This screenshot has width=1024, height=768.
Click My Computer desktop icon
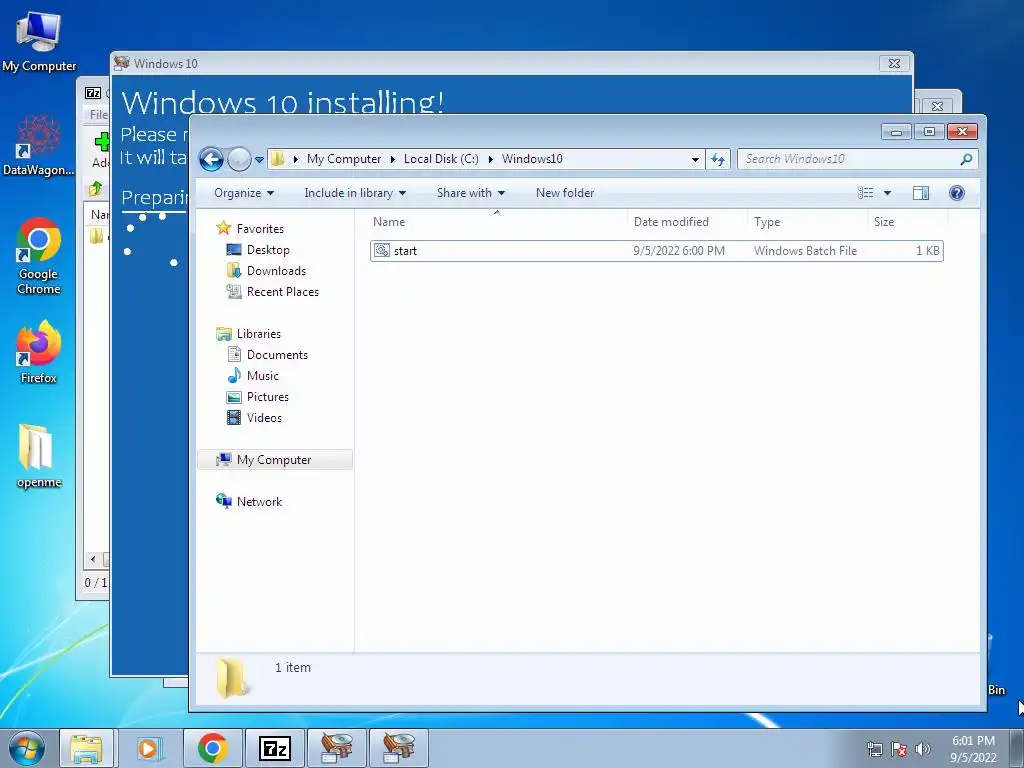39,41
